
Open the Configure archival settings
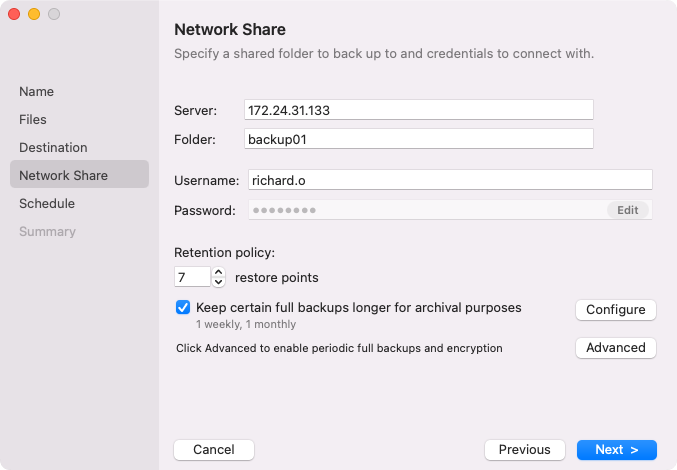(x=615, y=310)
